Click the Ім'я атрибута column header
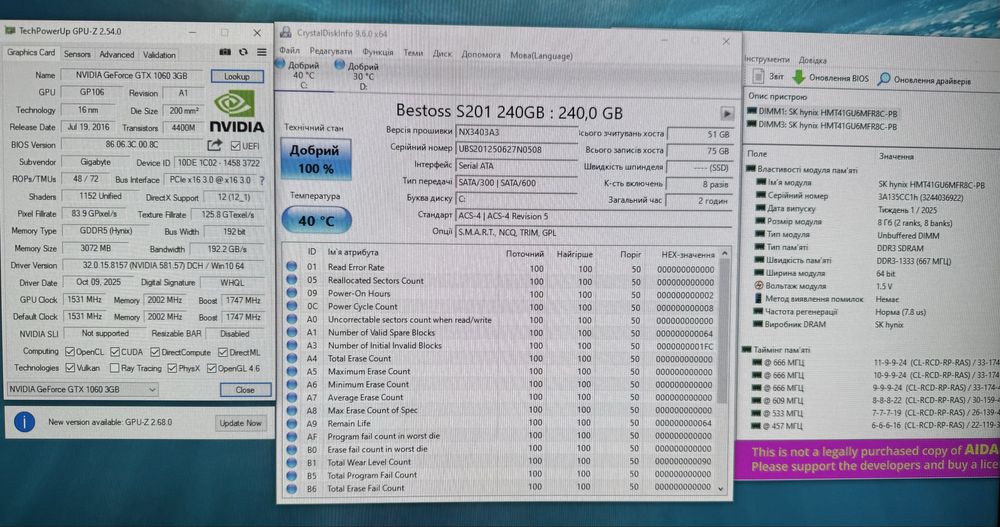1000x527 pixels. 353,252
